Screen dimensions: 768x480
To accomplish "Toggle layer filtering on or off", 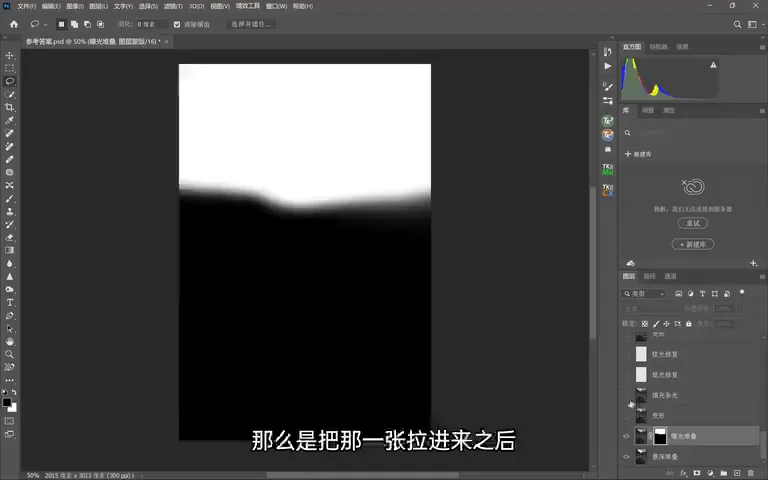I will (x=742, y=292).
